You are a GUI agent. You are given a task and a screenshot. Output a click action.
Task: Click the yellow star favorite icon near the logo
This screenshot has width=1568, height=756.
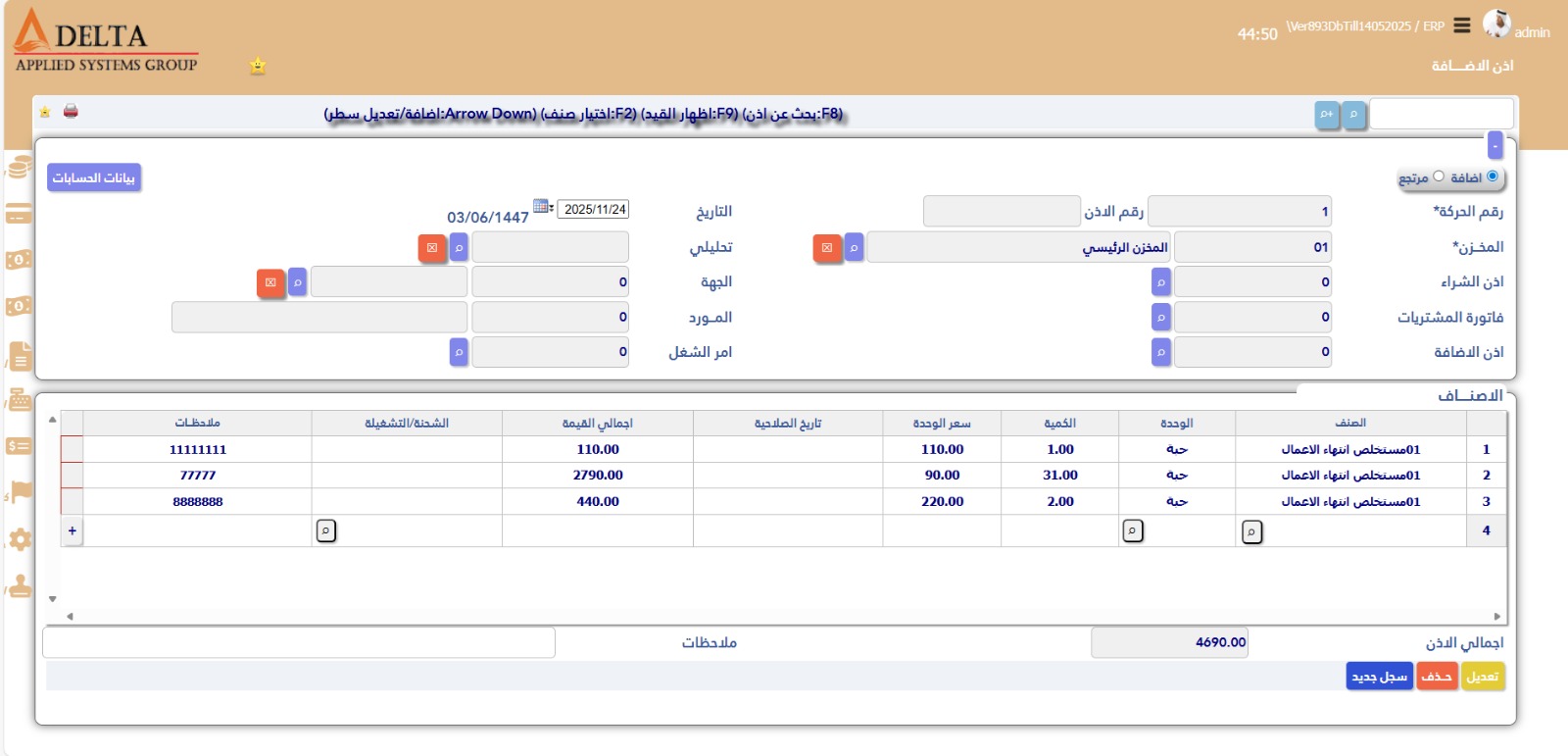(x=258, y=66)
